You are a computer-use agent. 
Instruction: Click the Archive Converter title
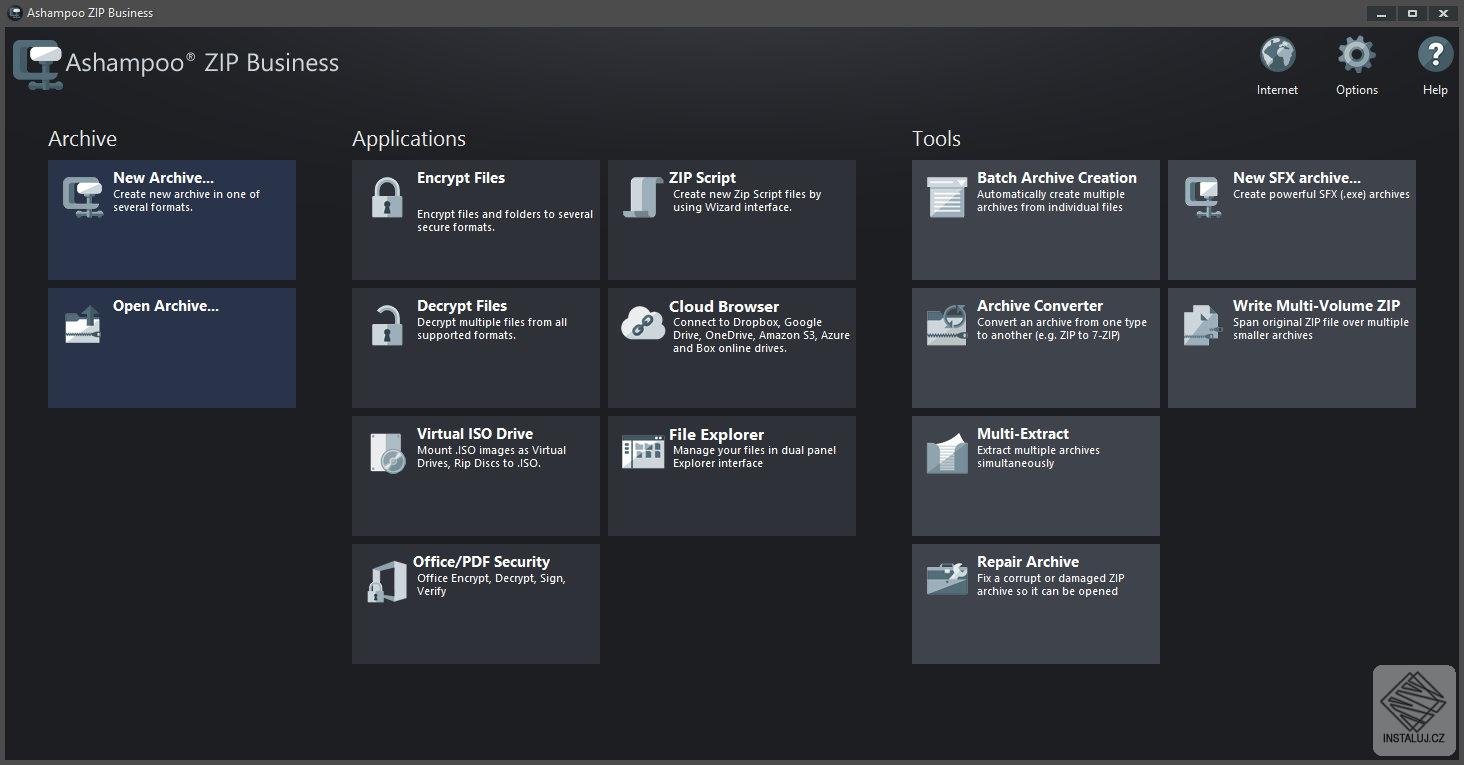click(x=1040, y=306)
